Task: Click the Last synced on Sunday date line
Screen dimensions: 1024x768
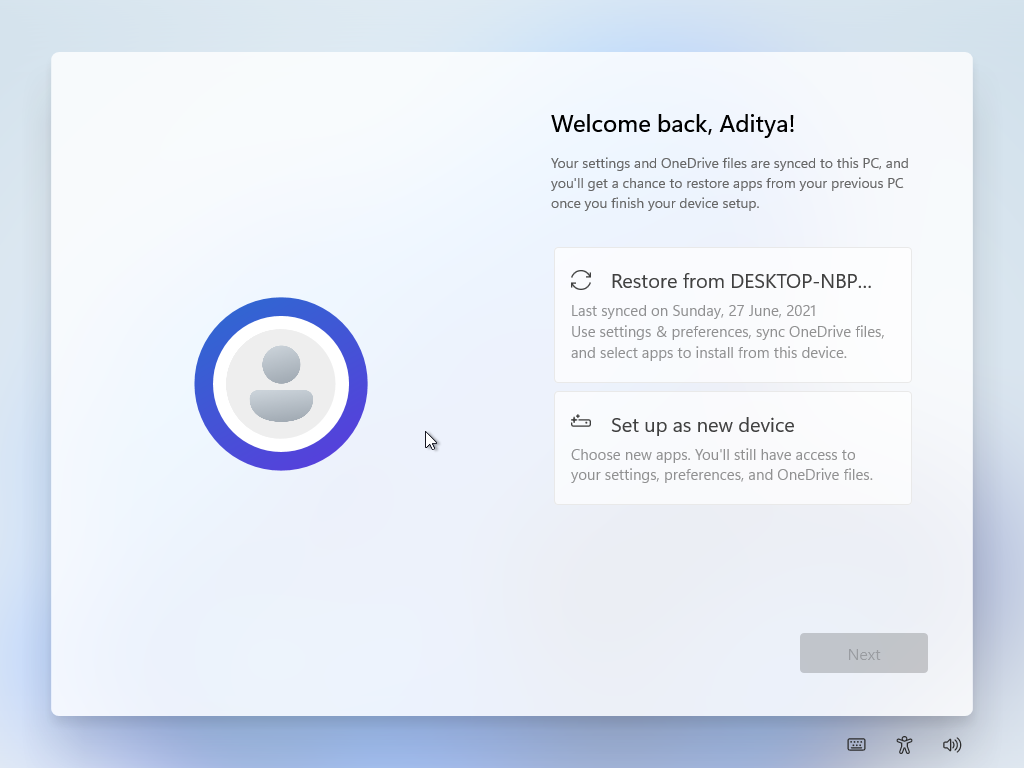Action: click(693, 311)
